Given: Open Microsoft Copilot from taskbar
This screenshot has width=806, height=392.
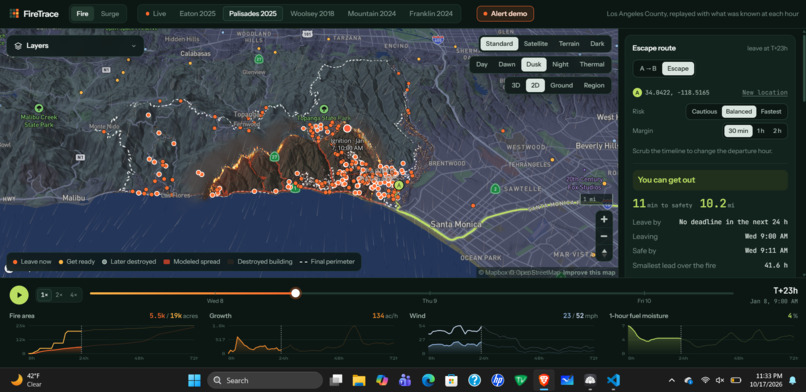Looking at the screenshot, I should [x=382, y=380].
